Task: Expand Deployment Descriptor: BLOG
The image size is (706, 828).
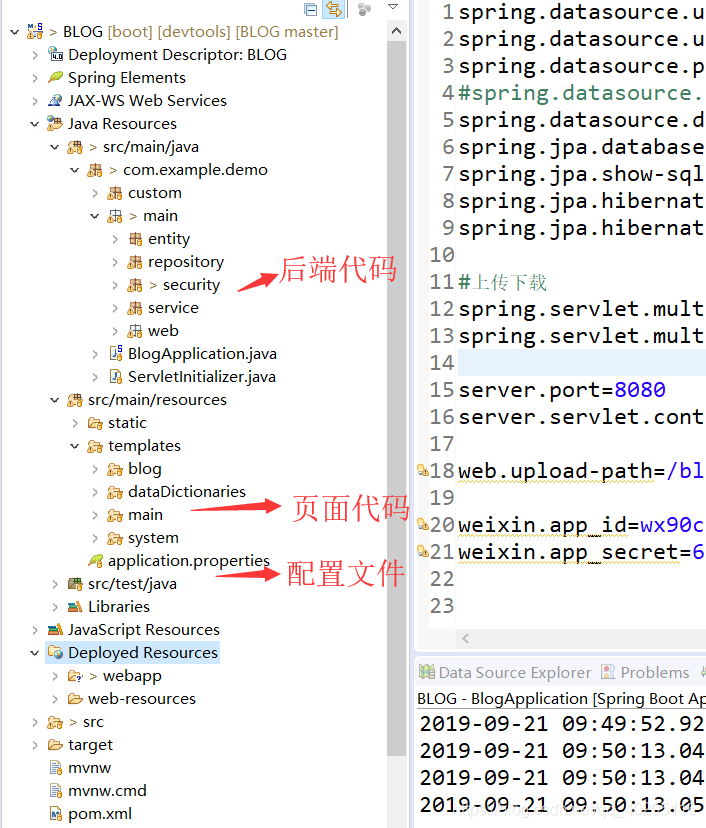Action: pyautogui.click(x=35, y=55)
